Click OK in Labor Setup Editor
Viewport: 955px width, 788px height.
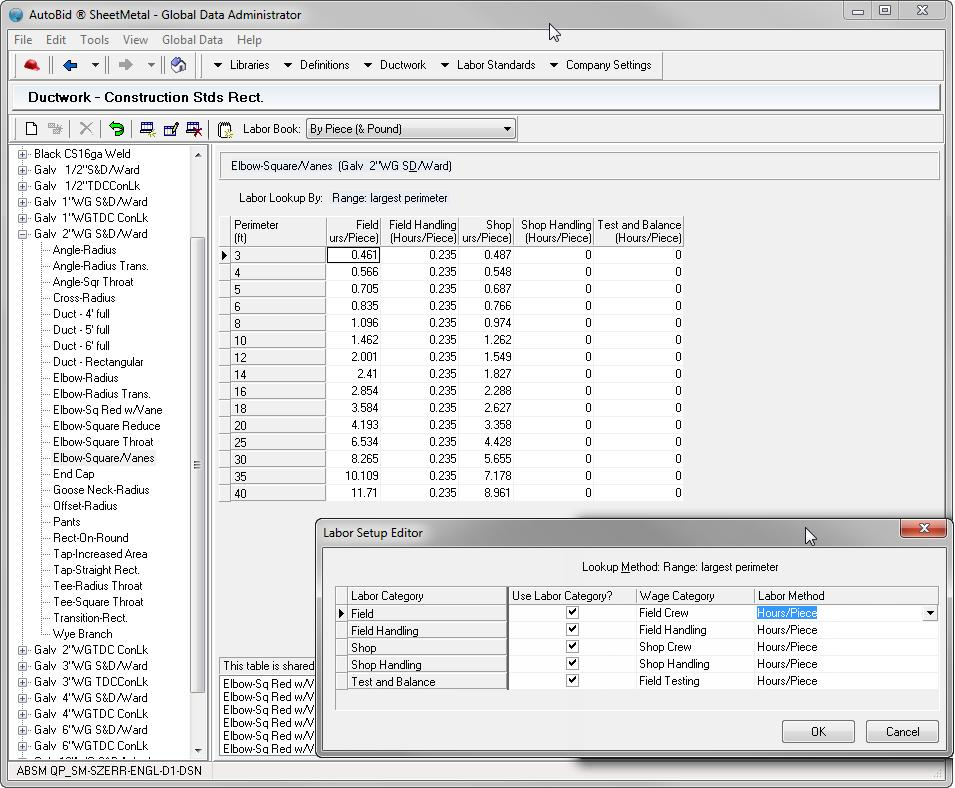[818, 731]
